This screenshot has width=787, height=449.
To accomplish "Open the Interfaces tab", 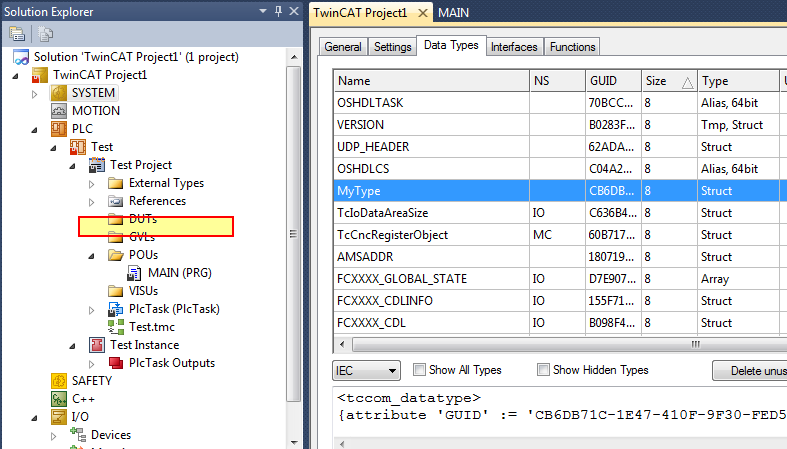I will [x=514, y=47].
